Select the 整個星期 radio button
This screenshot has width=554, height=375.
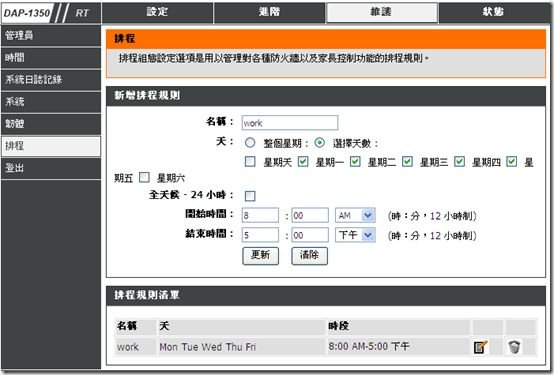(250, 143)
